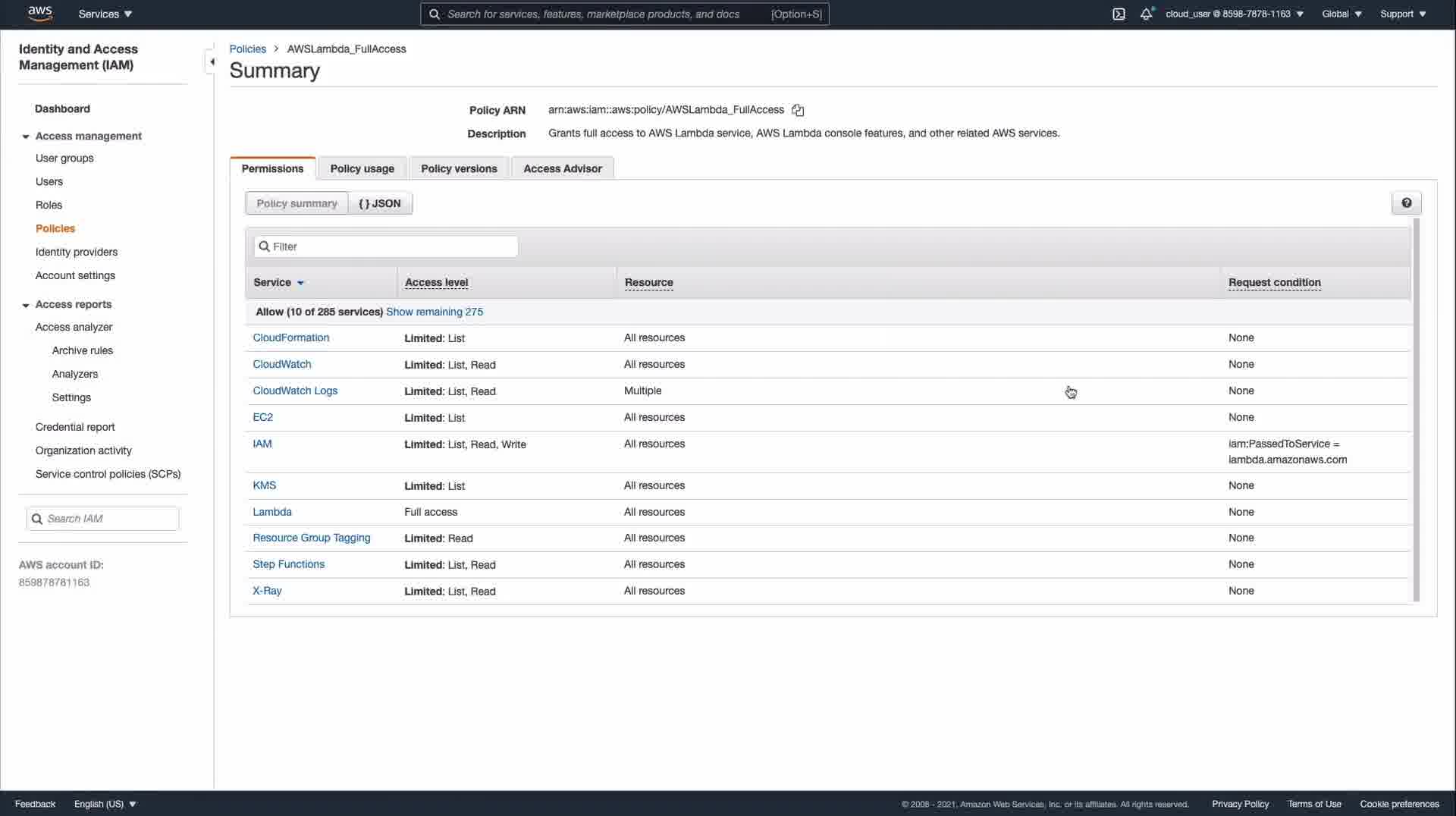The height and width of the screenshot is (816, 1456).
Task: Click the Request condition column header
Action: click(1275, 283)
